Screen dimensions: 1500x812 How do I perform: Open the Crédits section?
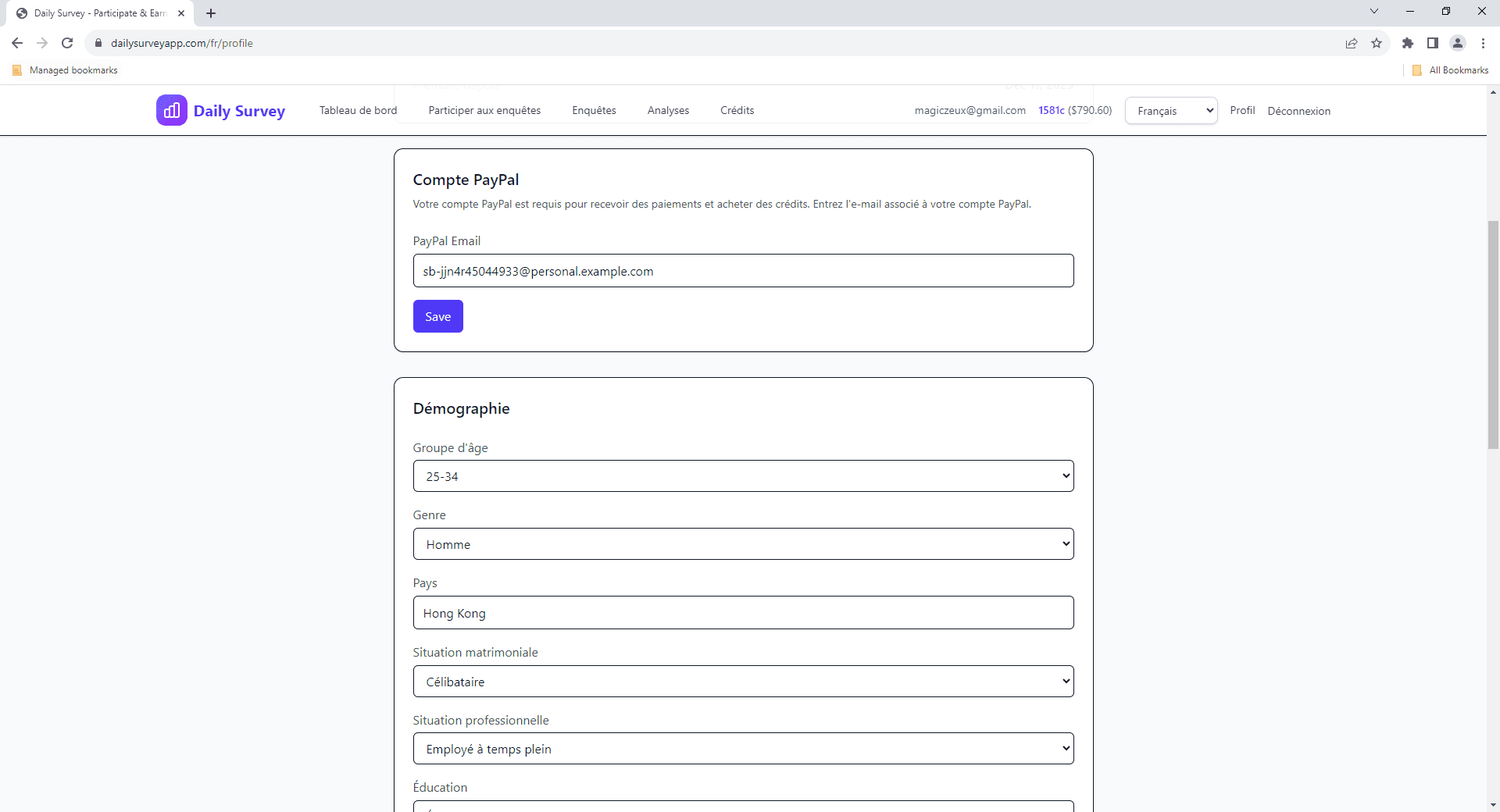(x=736, y=110)
